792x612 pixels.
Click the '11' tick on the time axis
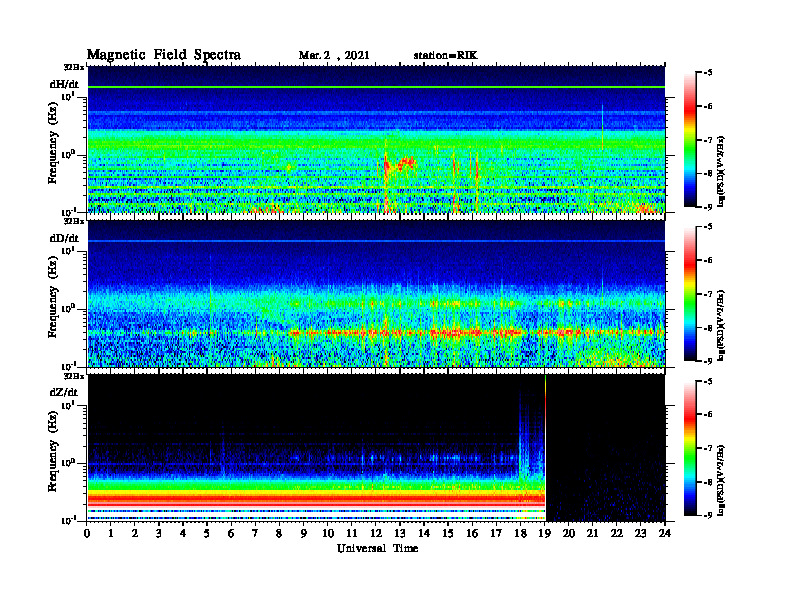pyautogui.click(x=352, y=534)
